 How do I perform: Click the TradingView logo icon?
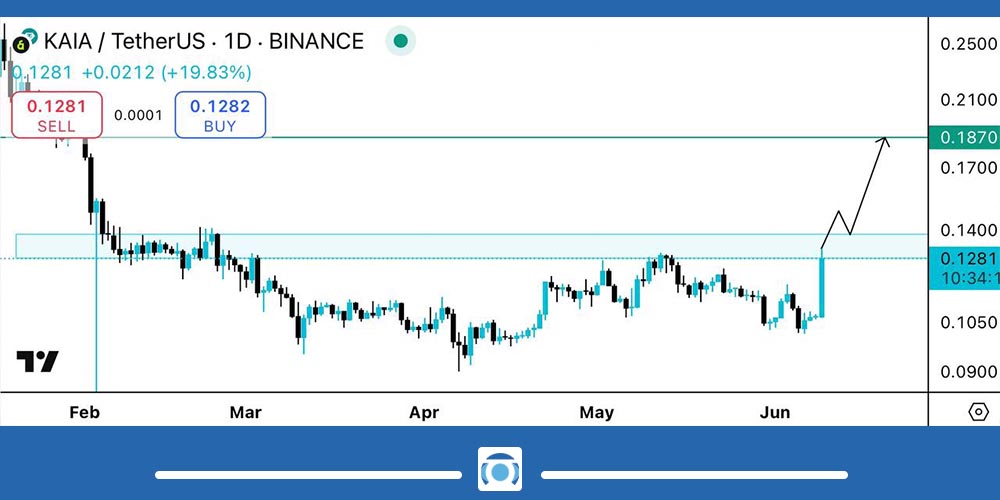[x=37, y=362]
